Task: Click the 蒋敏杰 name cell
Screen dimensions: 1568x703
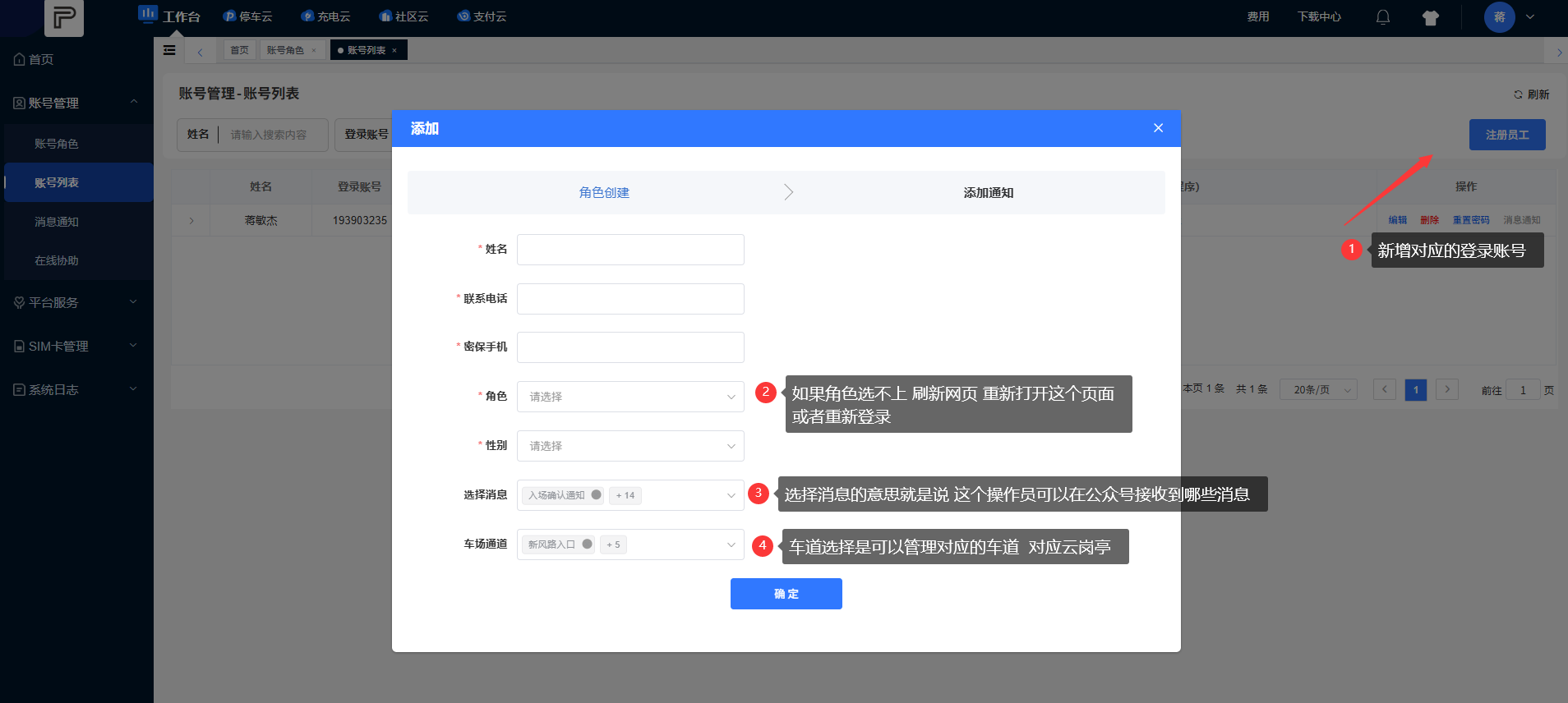Action: (x=261, y=220)
